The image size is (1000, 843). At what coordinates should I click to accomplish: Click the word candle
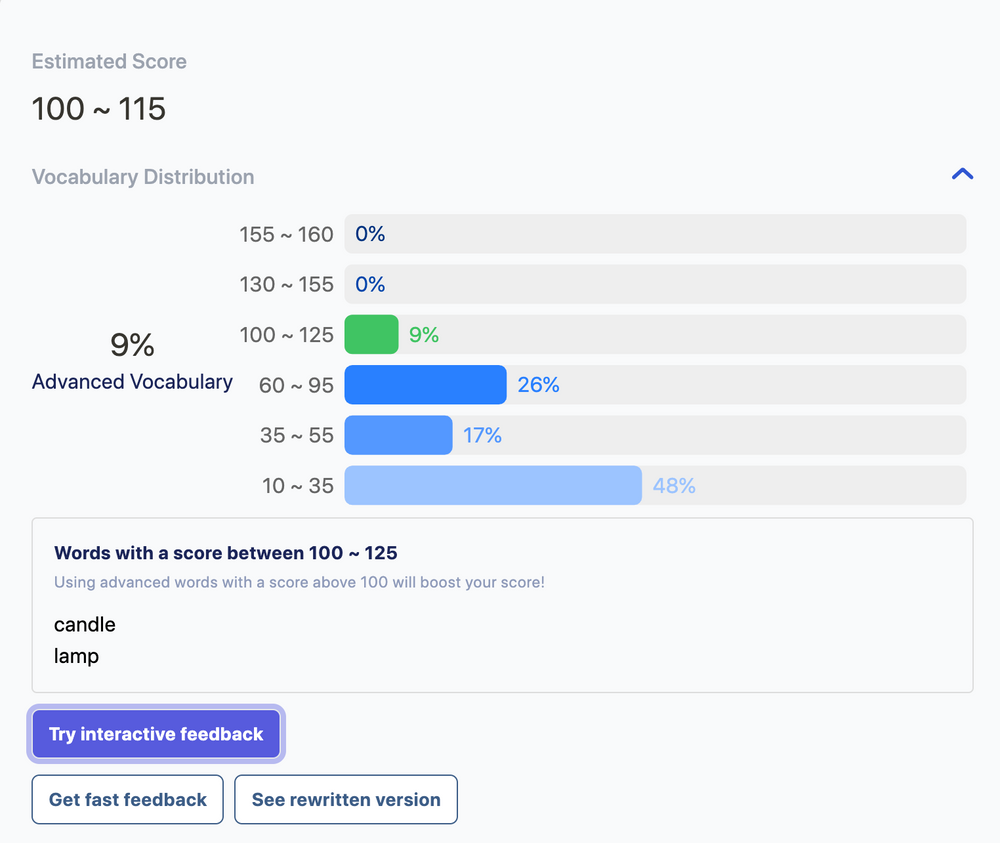tap(85, 625)
